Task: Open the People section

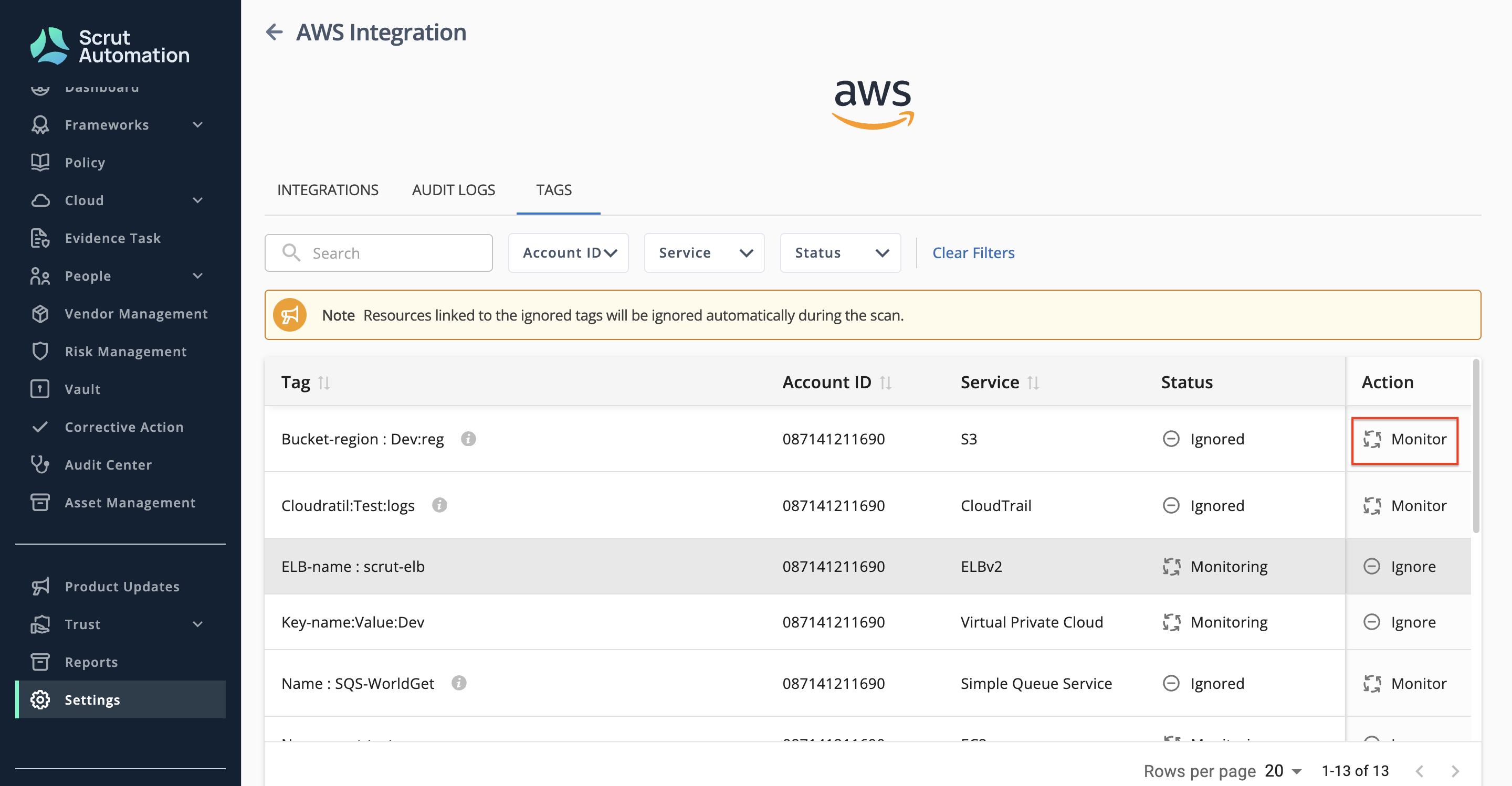Action: pyautogui.click(x=88, y=275)
